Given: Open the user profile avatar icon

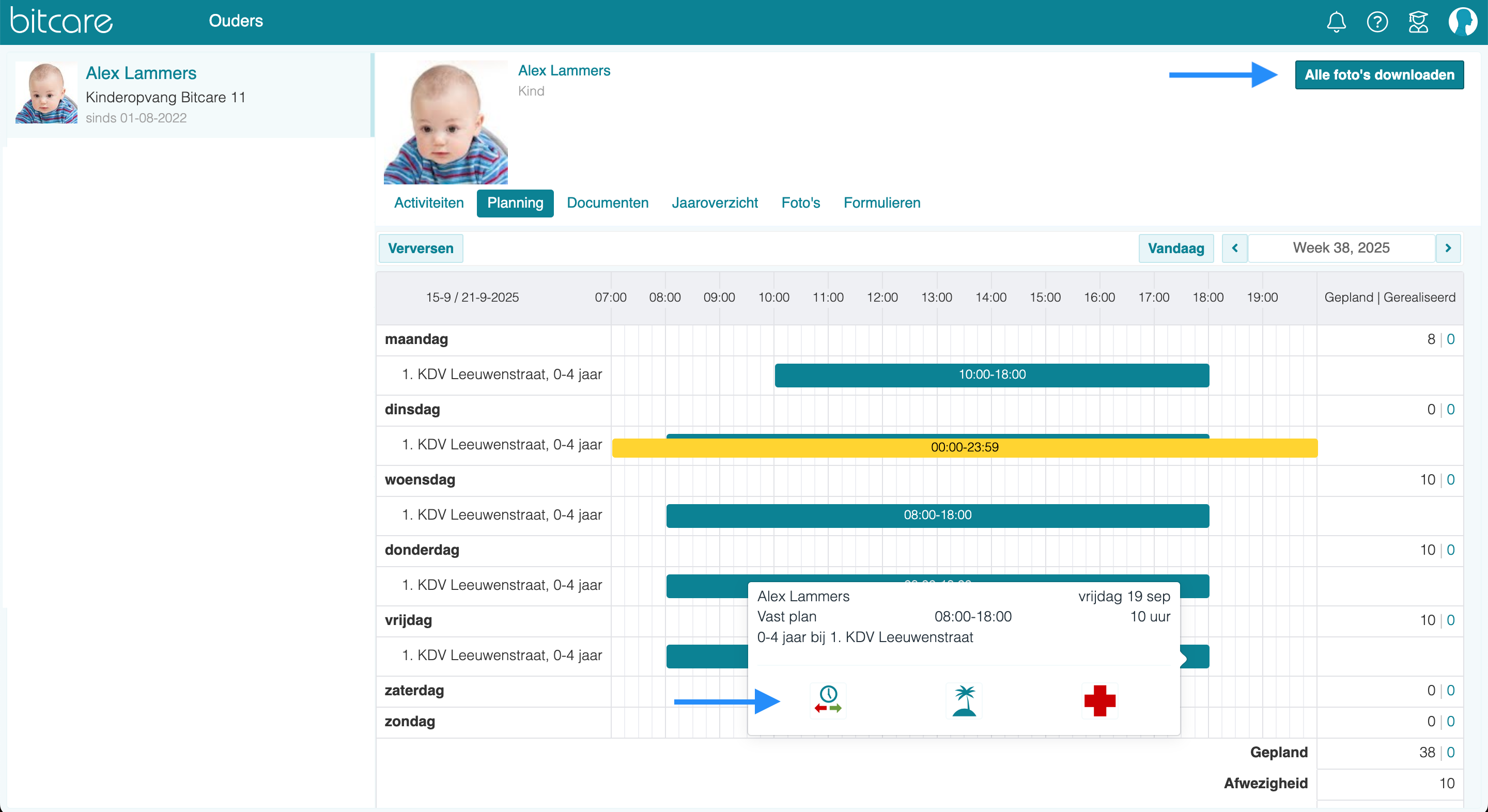Looking at the screenshot, I should pyautogui.click(x=1462, y=22).
